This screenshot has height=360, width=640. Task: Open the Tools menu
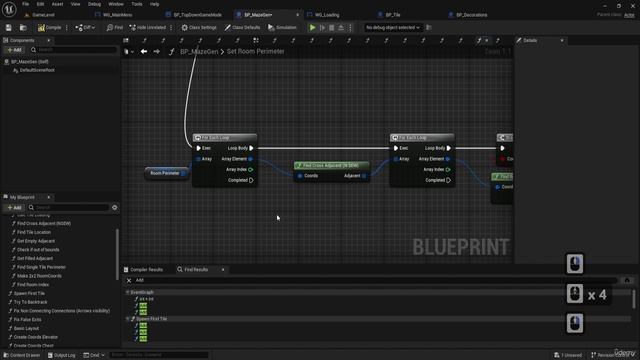pyautogui.click(x=137, y=4)
